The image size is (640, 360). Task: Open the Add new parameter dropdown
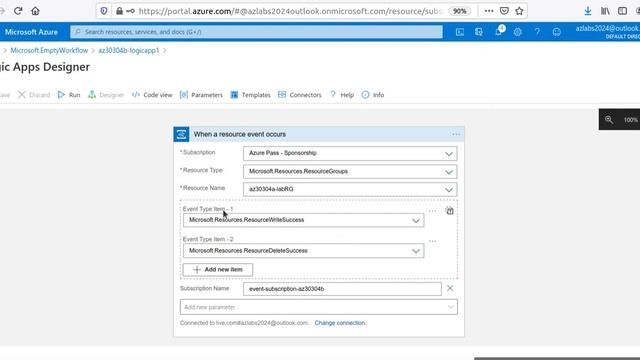(x=318, y=307)
